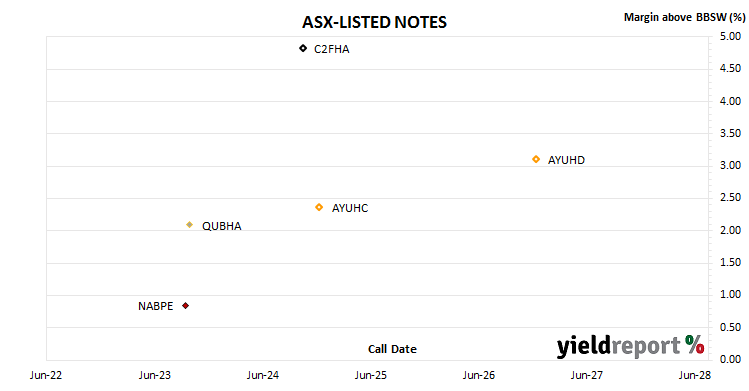Select the NABPE label text
The width and height of the screenshot is (749, 391).
156,306
